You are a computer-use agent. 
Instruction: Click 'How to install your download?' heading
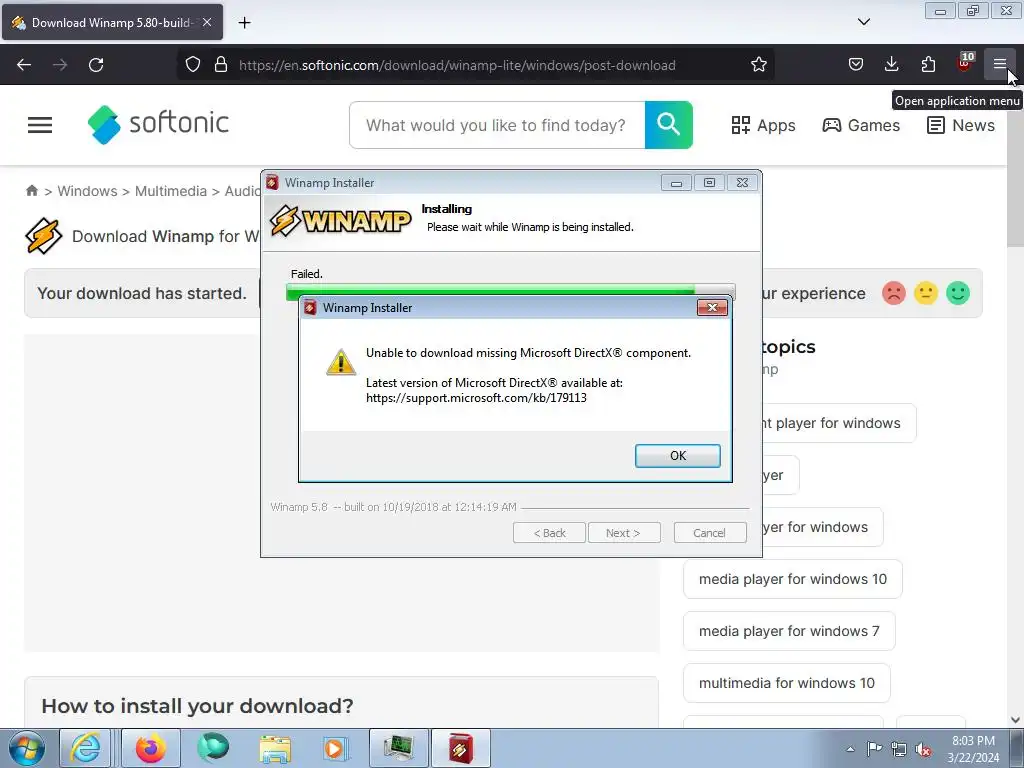click(197, 706)
